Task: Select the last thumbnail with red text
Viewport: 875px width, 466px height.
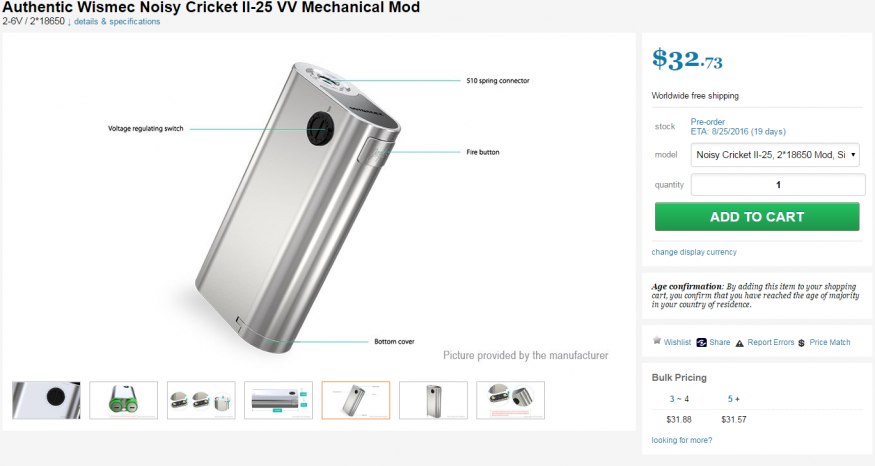Action: pos(510,400)
